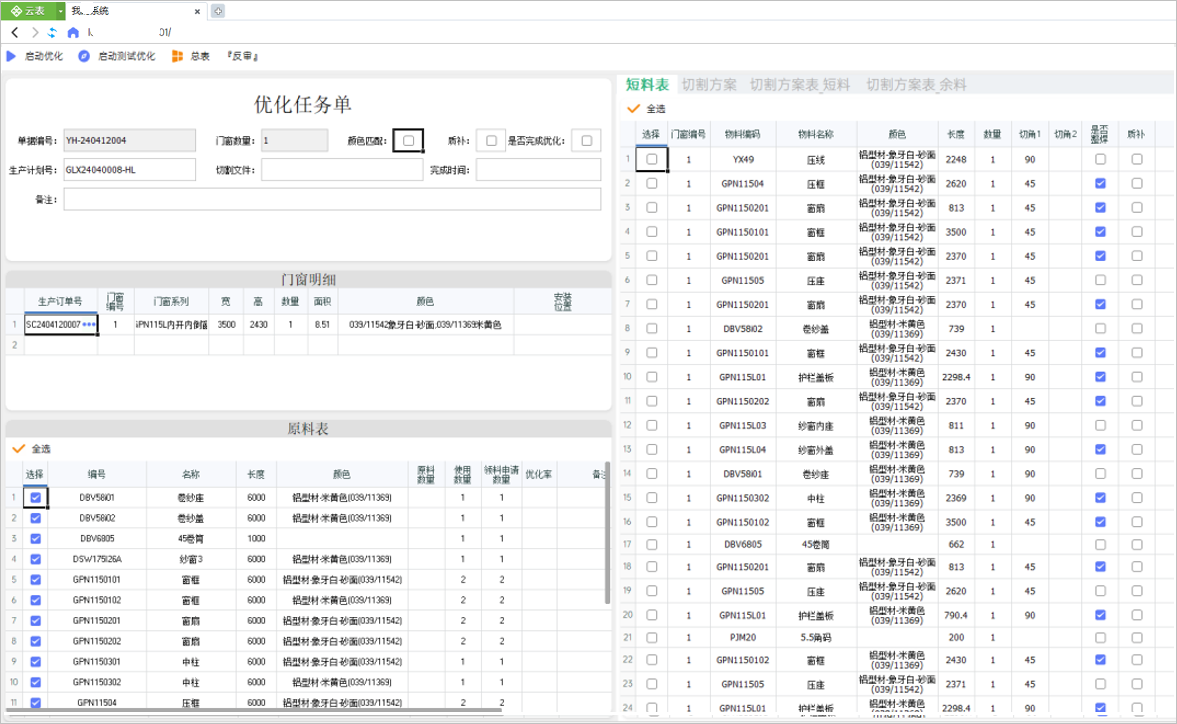Select the length cell 662
This screenshot has width=1177, height=724.
[x=956, y=545]
